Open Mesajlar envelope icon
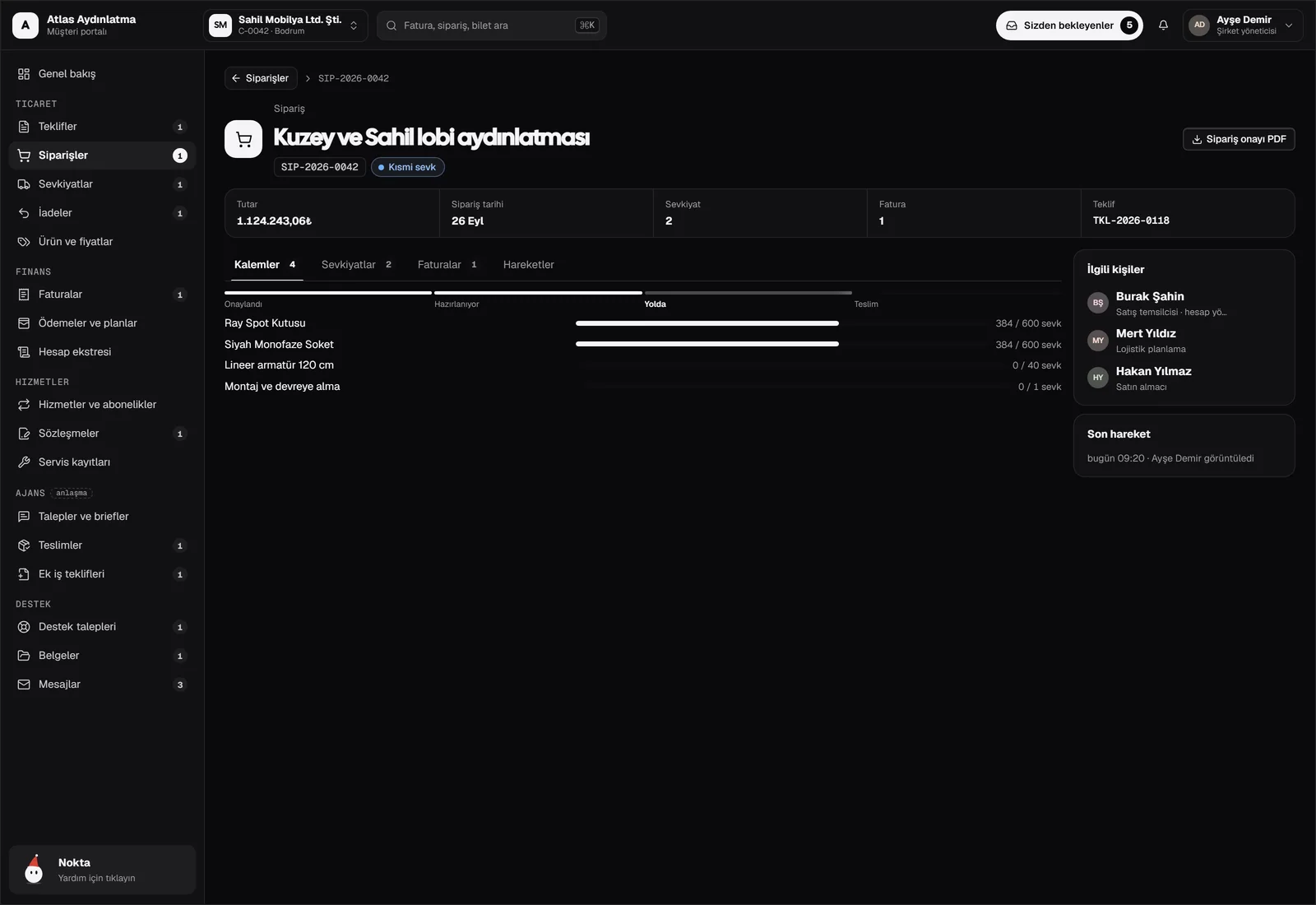Image resolution: width=1316 pixels, height=905 pixels. pos(24,685)
